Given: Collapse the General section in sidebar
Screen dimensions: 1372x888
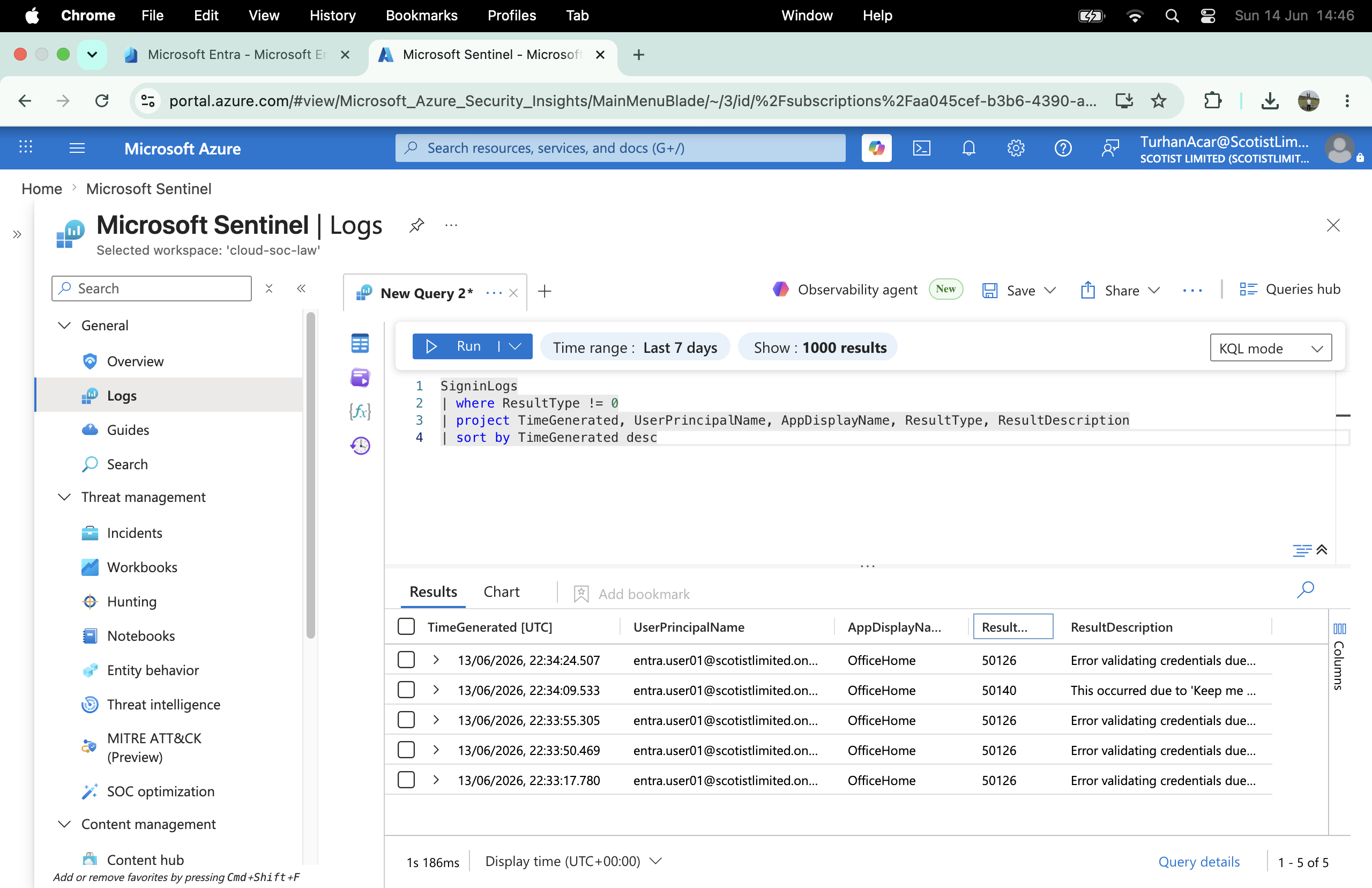Looking at the screenshot, I should click(64, 325).
